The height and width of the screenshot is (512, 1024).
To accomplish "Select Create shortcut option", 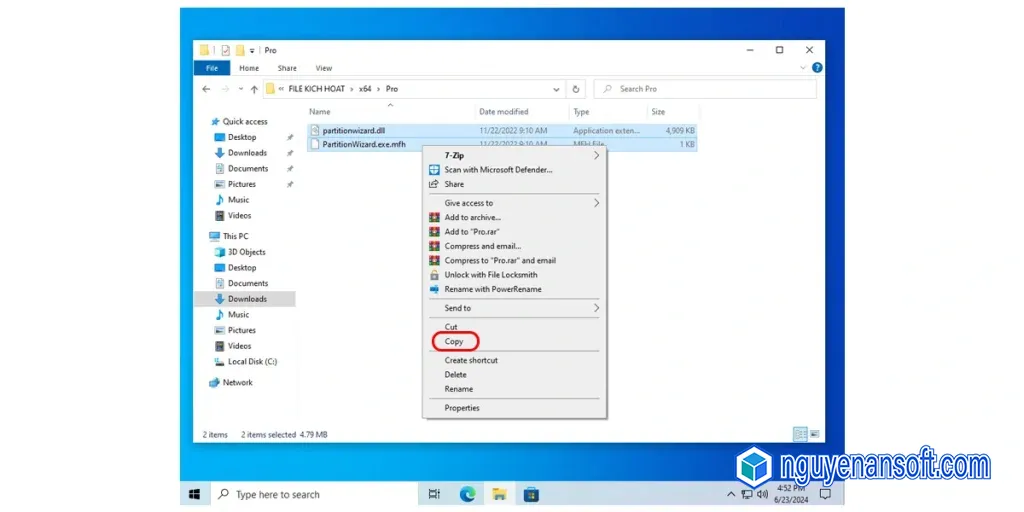I will (514, 360).
